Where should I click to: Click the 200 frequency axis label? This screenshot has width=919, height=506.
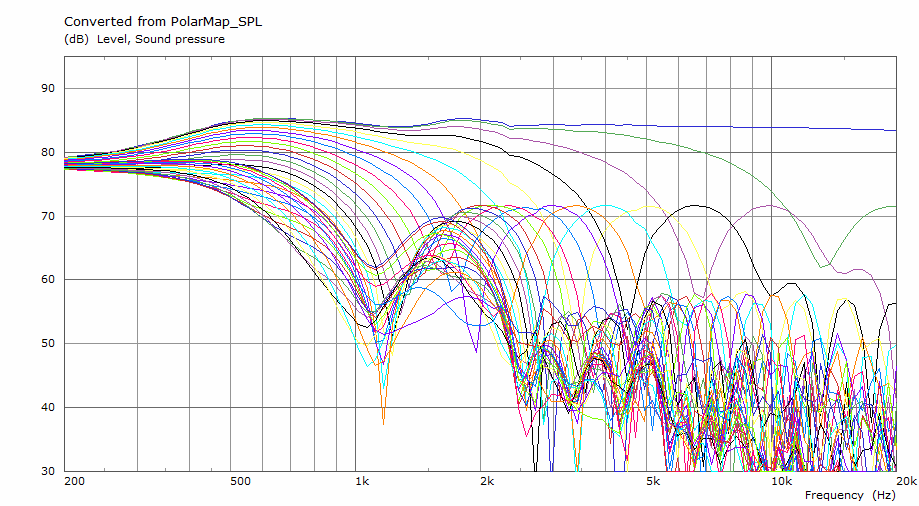click(74, 481)
